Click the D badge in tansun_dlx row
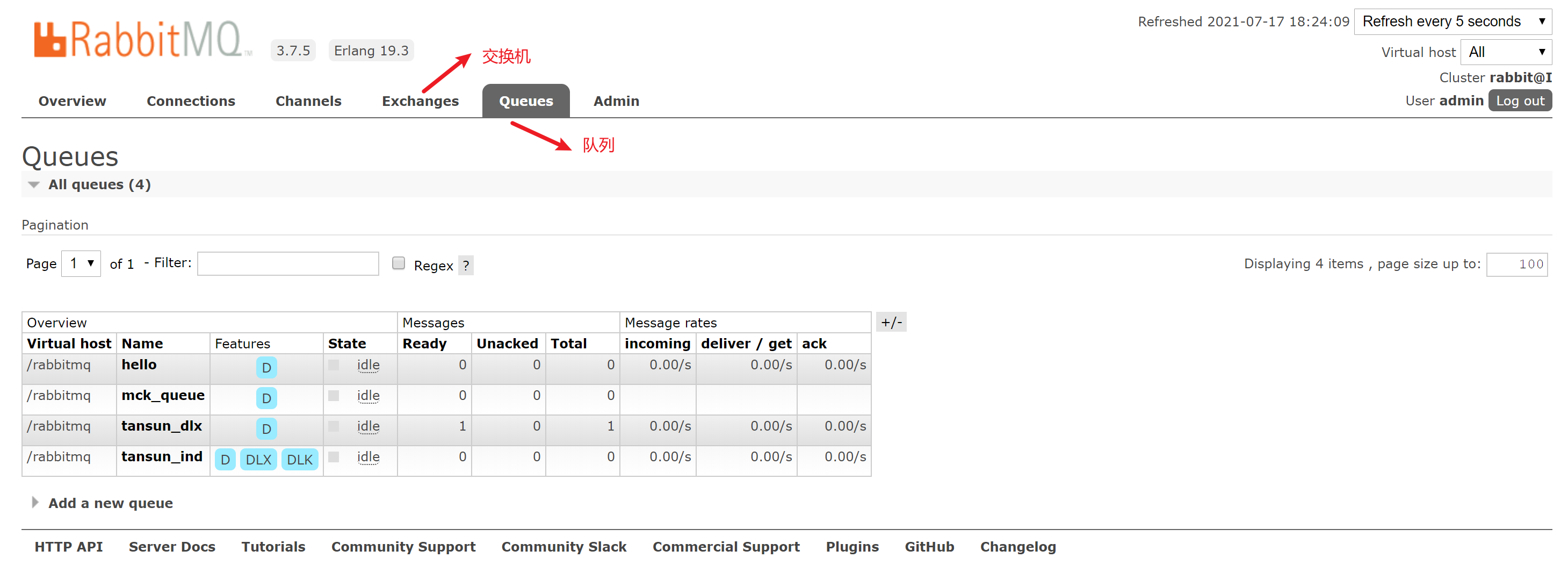The width and height of the screenshot is (1568, 572). [266, 429]
